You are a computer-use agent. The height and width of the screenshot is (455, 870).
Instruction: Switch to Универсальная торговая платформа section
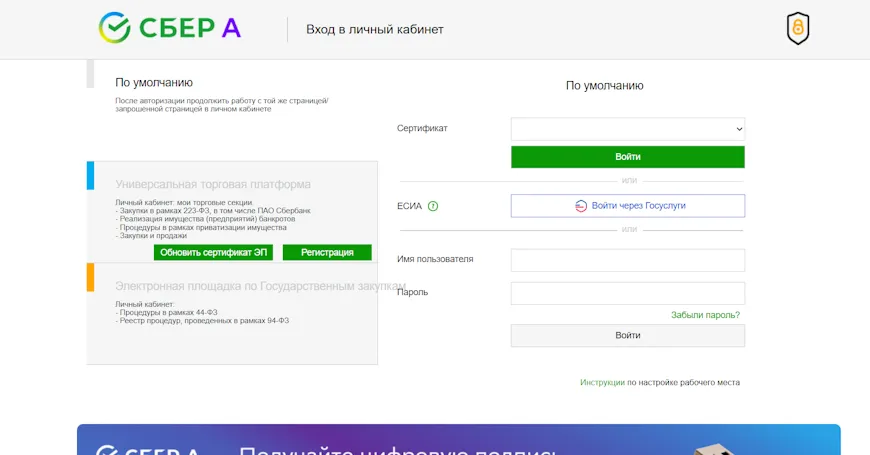(212, 184)
